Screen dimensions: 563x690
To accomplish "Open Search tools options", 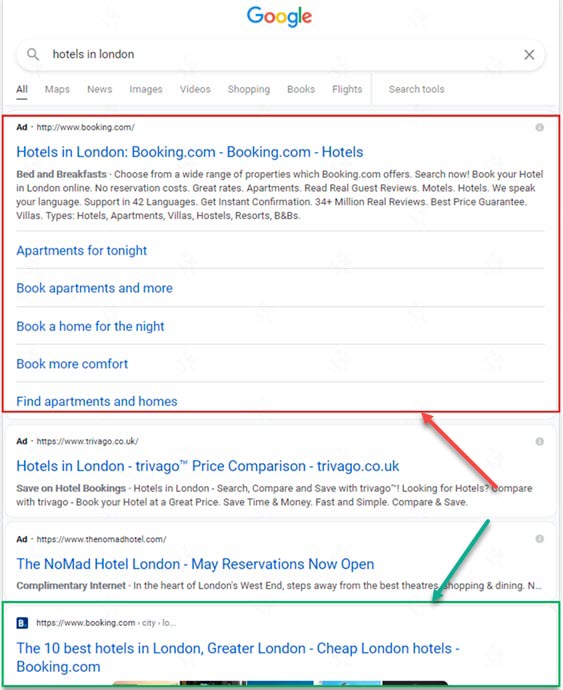I will (x=416, y=89).
